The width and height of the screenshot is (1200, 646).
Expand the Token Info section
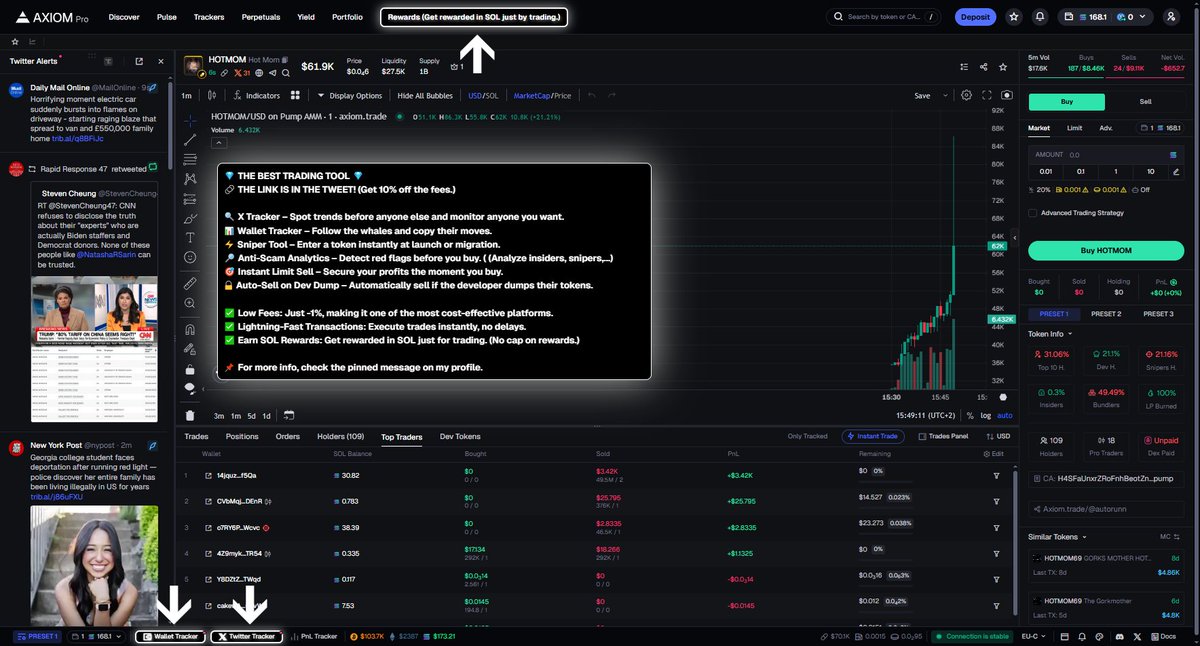(1050, 334)
